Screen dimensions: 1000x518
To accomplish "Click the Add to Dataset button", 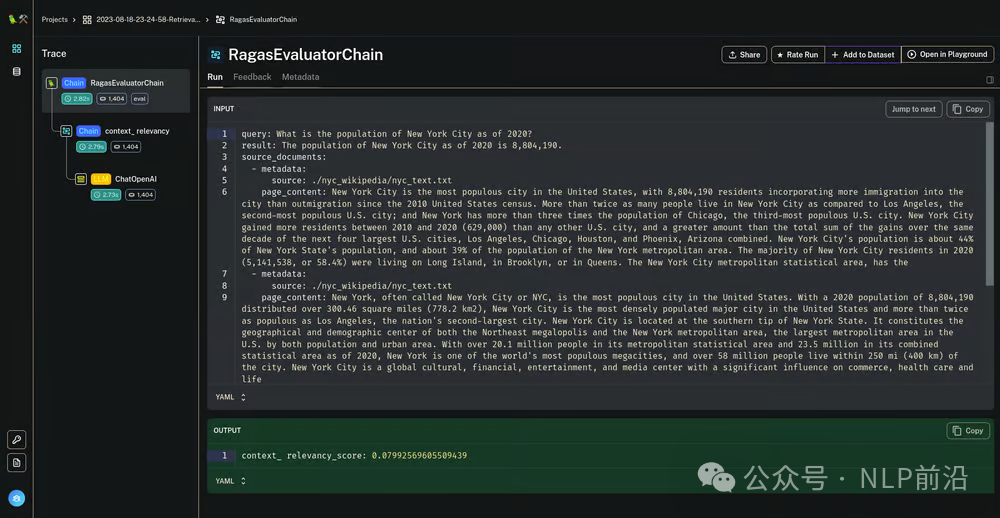I will 862,55.
